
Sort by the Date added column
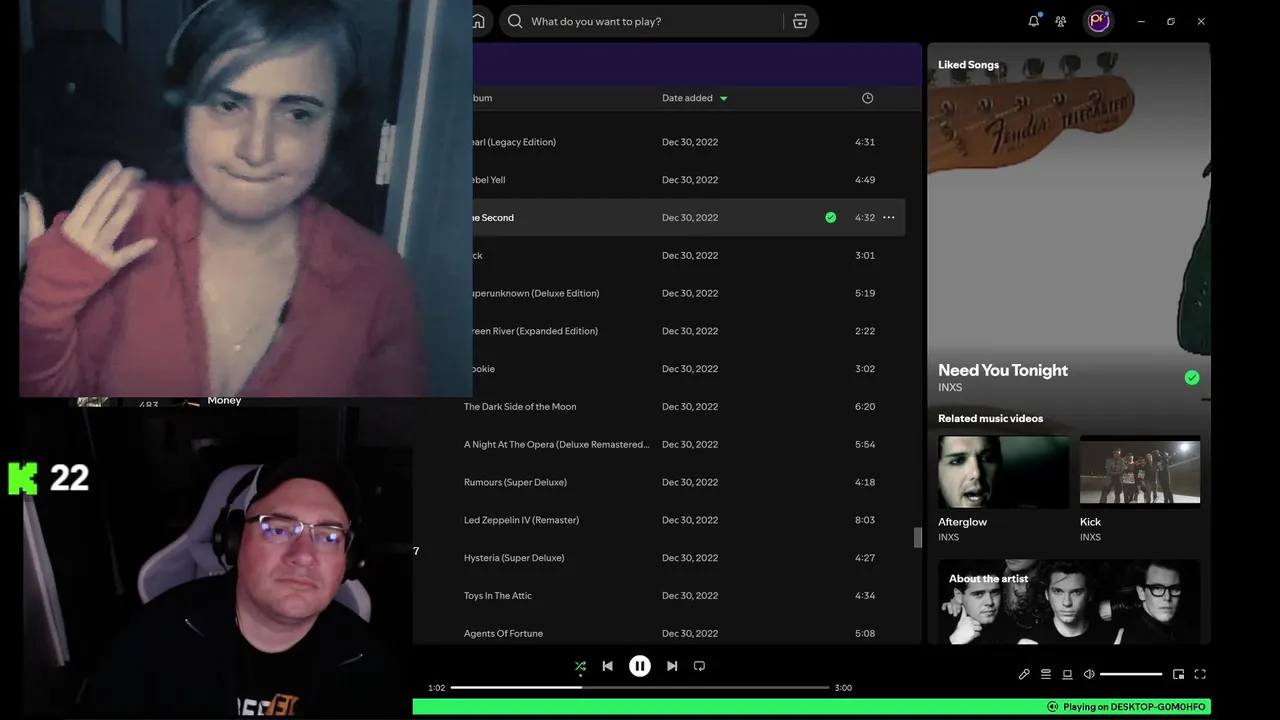click(x=687, y=98)
